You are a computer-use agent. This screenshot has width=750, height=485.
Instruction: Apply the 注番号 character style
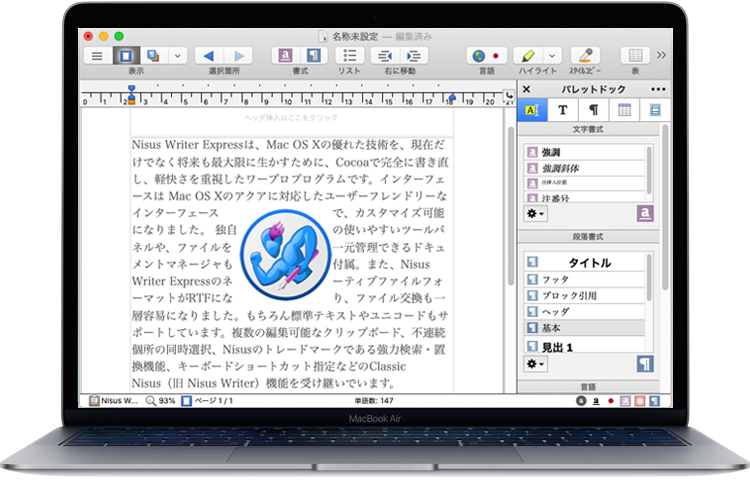pyautogui.click(x=585, y=198)
